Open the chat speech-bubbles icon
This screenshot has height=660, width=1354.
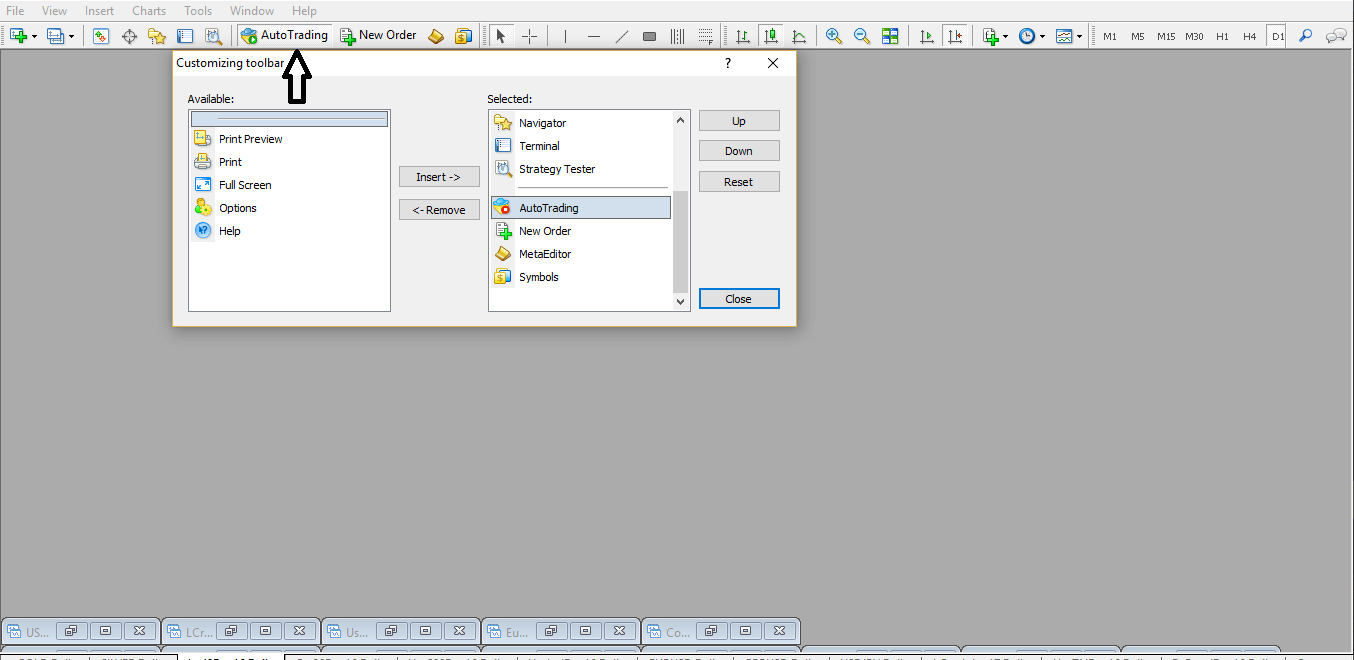pyautogui.click(x=1336, y=36)
